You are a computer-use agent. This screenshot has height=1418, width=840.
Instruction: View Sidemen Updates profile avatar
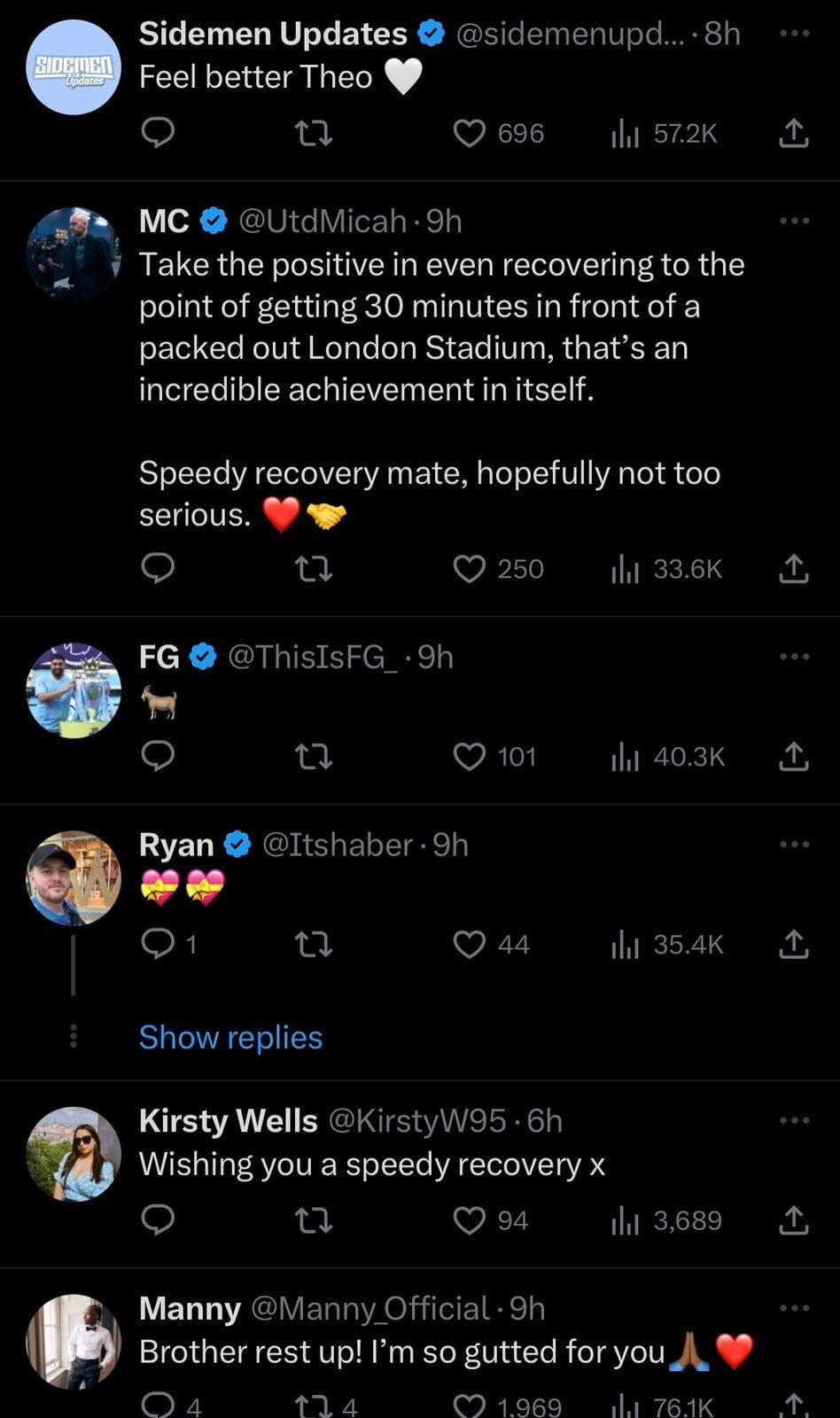click(x=74, y=67)
